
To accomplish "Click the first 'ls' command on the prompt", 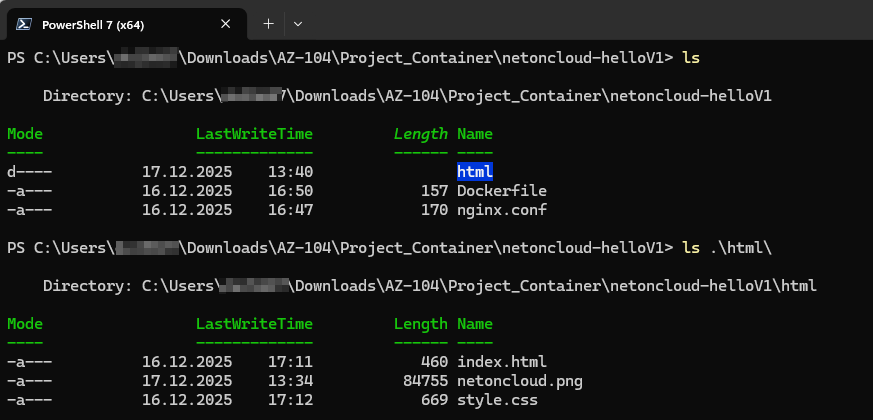I will pyautogui.click(x=690, y=57).
